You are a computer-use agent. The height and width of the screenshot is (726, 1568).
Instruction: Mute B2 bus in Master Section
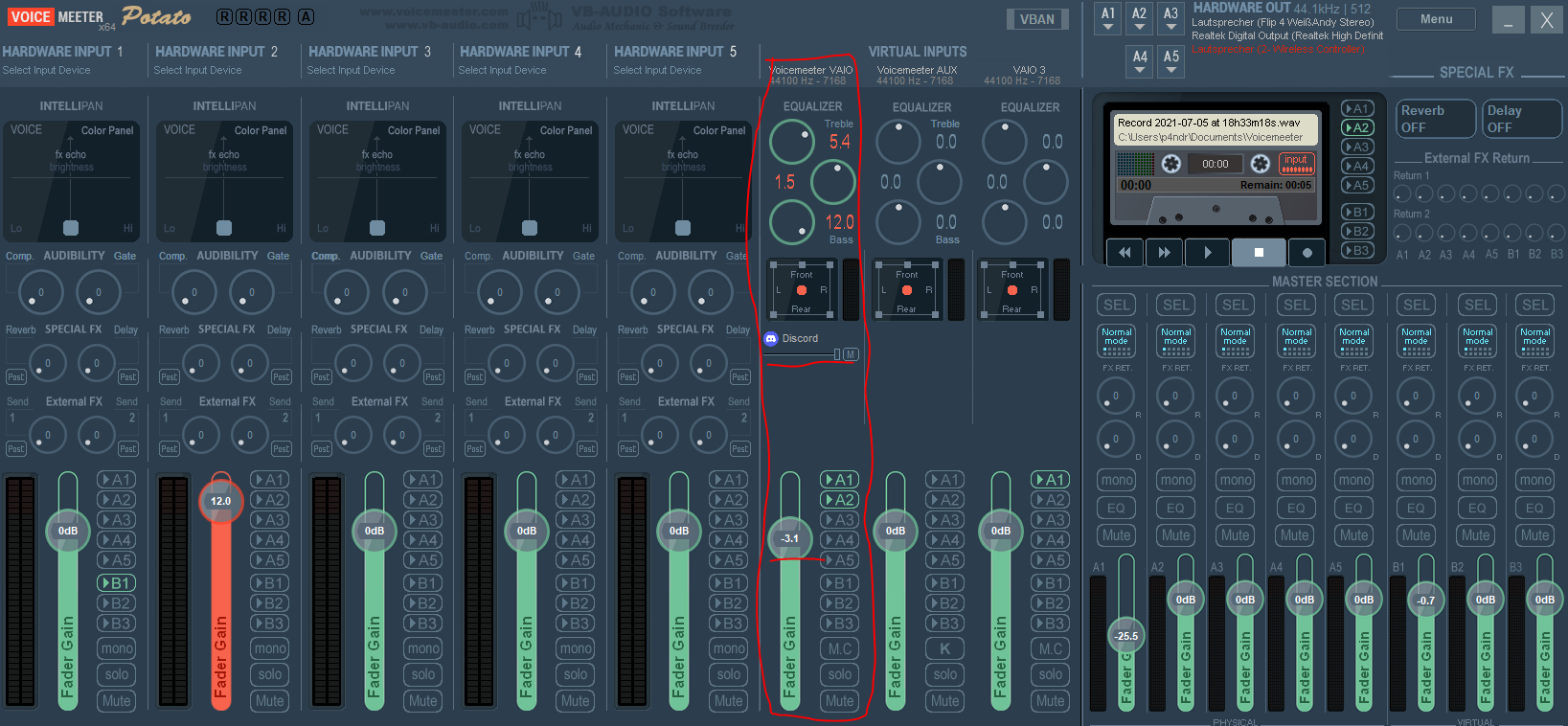pyautogui.click(x=1476, y=535)
